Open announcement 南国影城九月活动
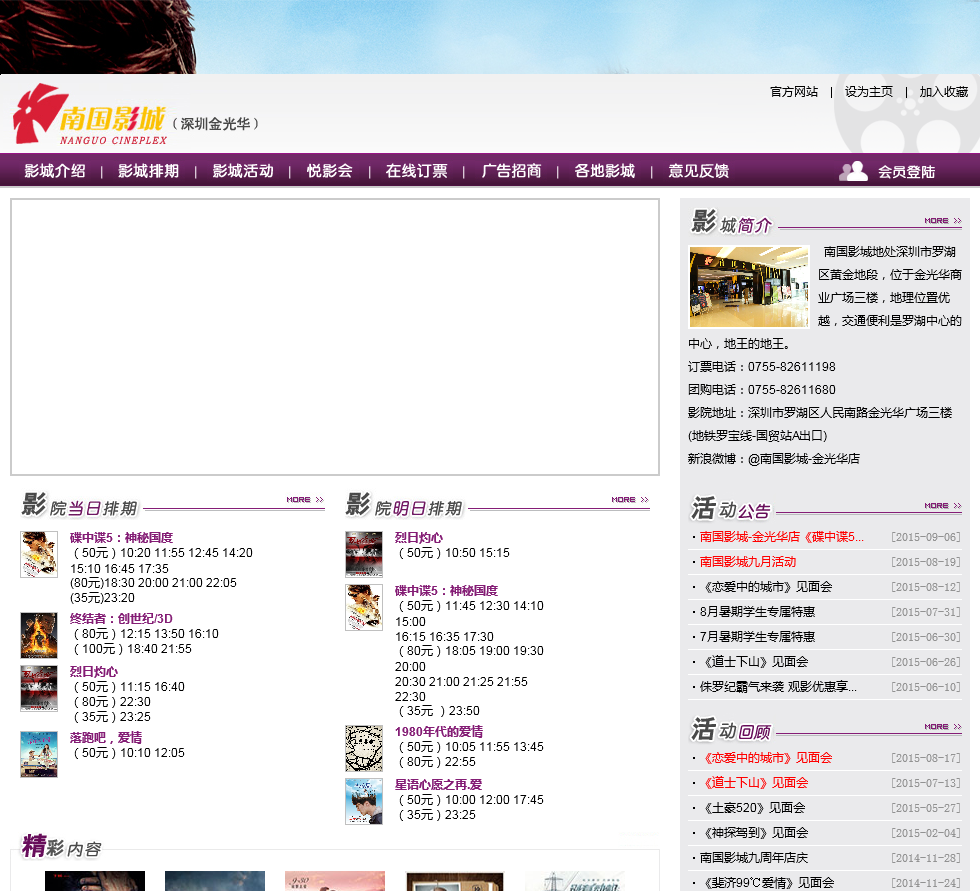Image resolution: width=980 pixels, height=891 pixels. (x=748, y=562)
